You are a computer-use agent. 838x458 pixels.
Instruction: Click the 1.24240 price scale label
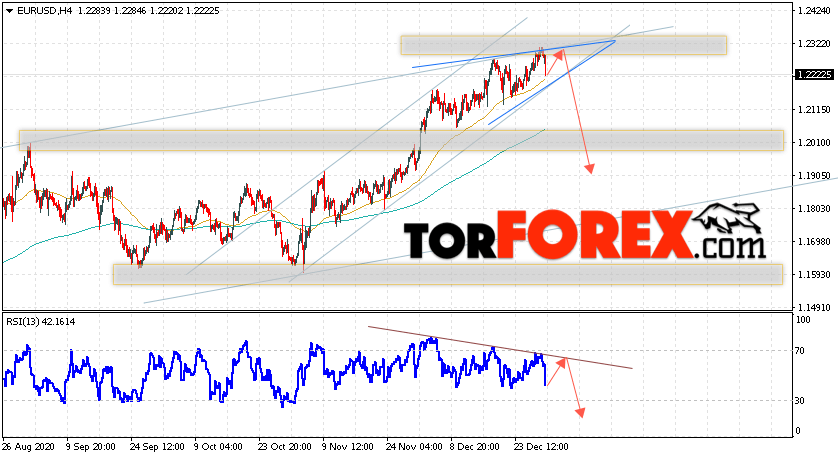[x=814, y=10]
